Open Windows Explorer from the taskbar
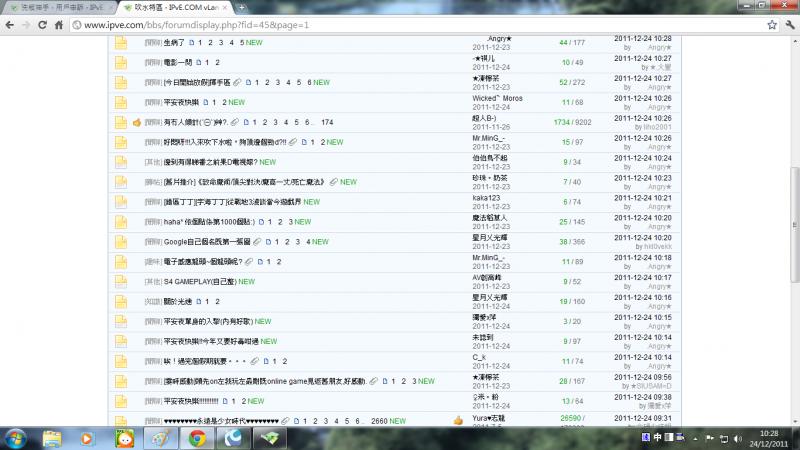 point(52,437)
